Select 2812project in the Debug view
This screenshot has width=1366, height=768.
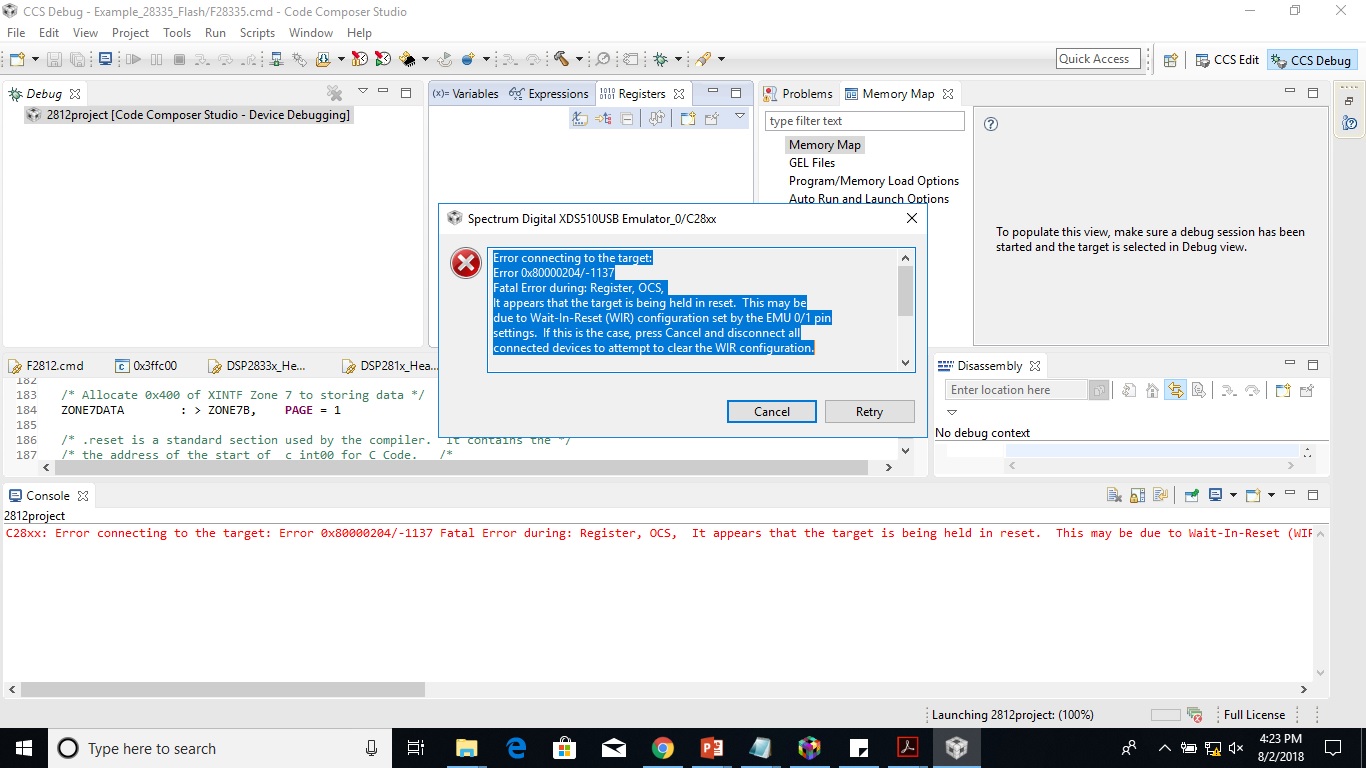point(189,115)
